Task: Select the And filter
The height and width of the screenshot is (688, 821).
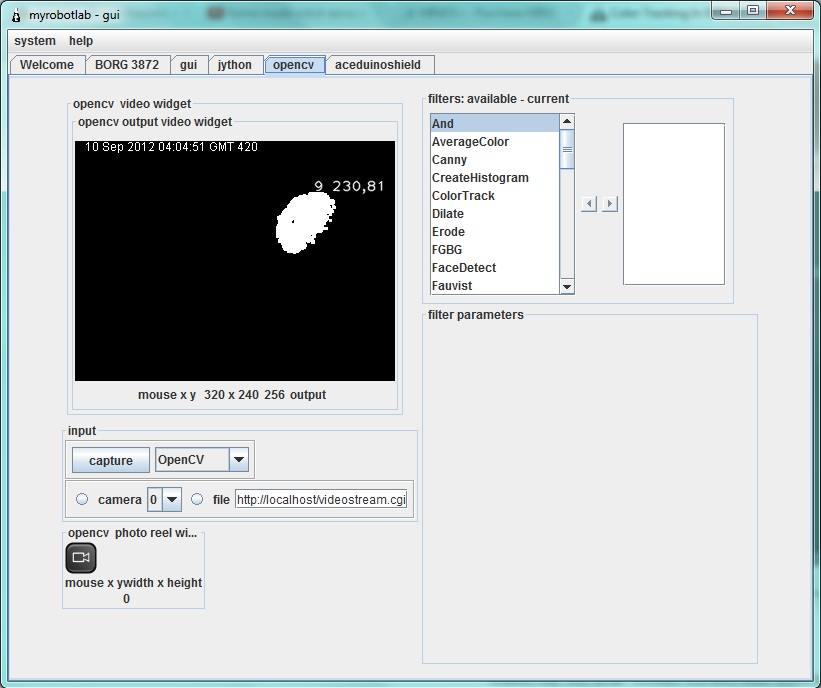Action: (x=495, y=124)
